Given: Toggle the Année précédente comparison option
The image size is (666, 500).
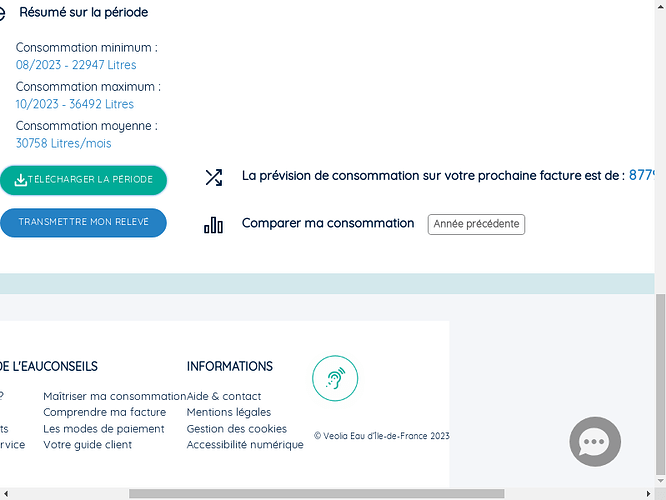Looking at the screenshot, I should (476, 224).
